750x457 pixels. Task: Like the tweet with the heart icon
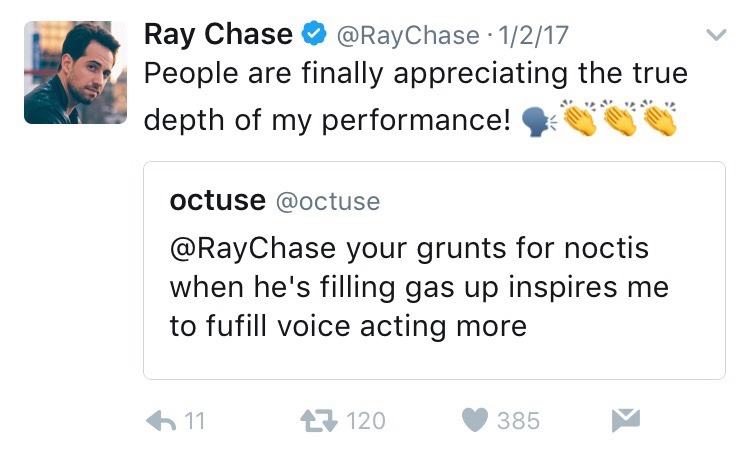tap(474, 420)
